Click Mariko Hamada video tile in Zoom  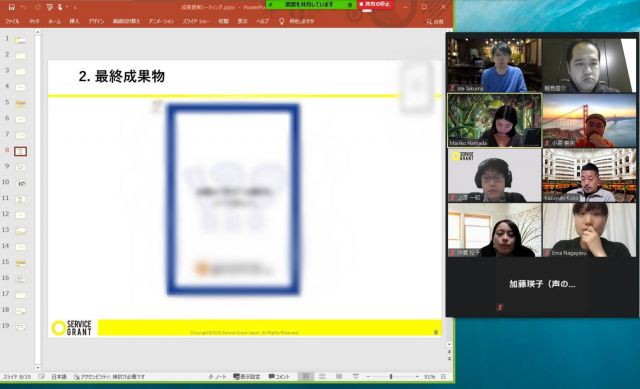(x=494, y=120)
